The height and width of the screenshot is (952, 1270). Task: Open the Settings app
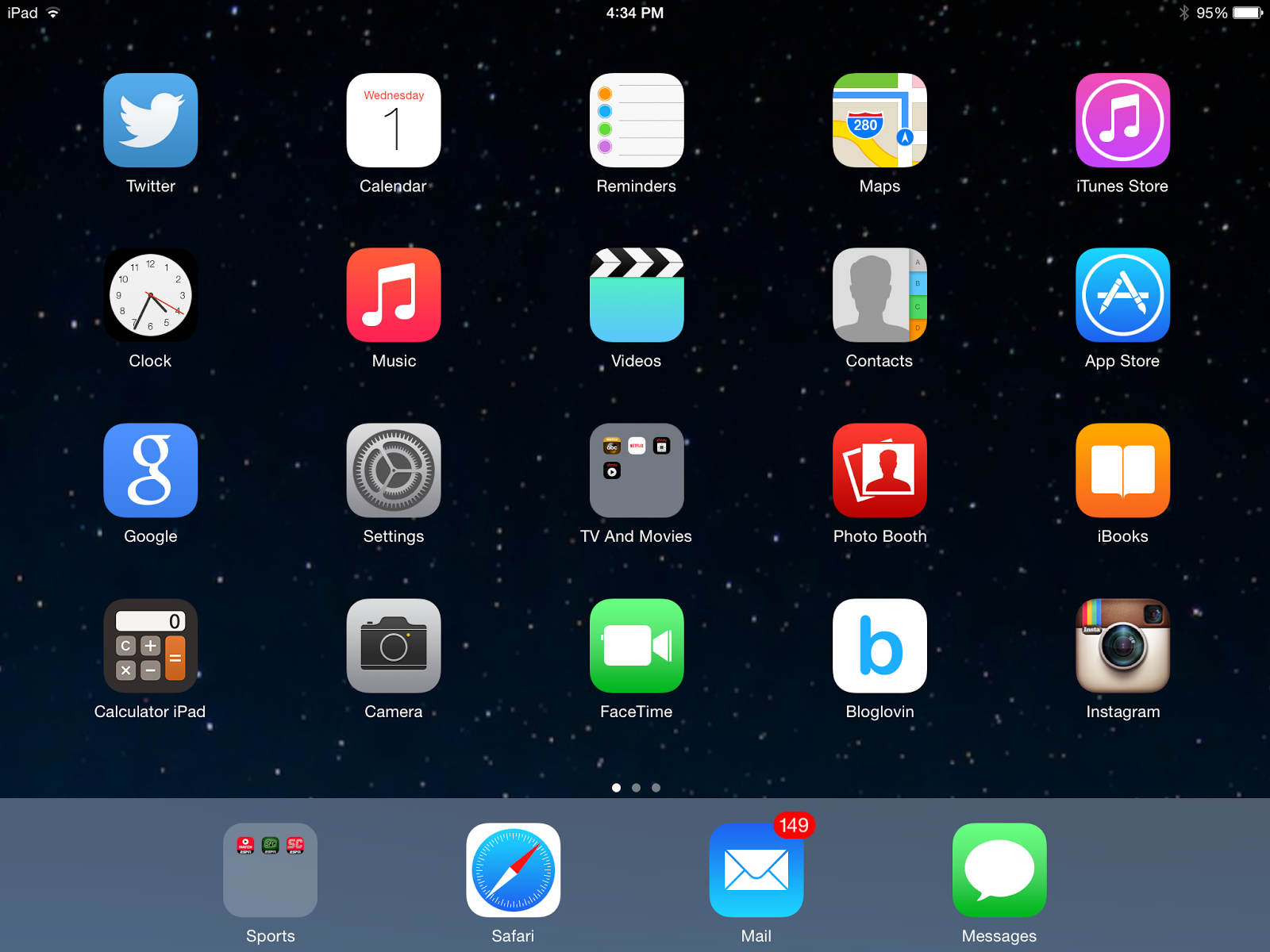394,470
